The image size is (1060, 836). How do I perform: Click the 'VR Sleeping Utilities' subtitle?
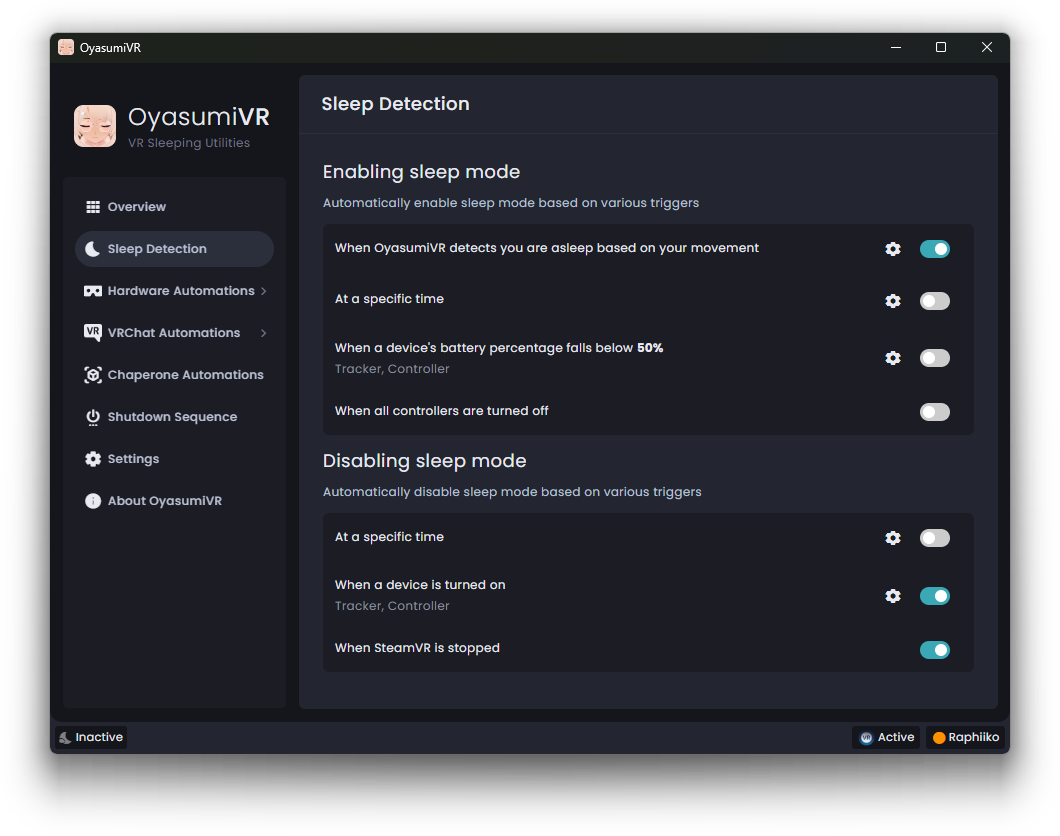(189, 143)
